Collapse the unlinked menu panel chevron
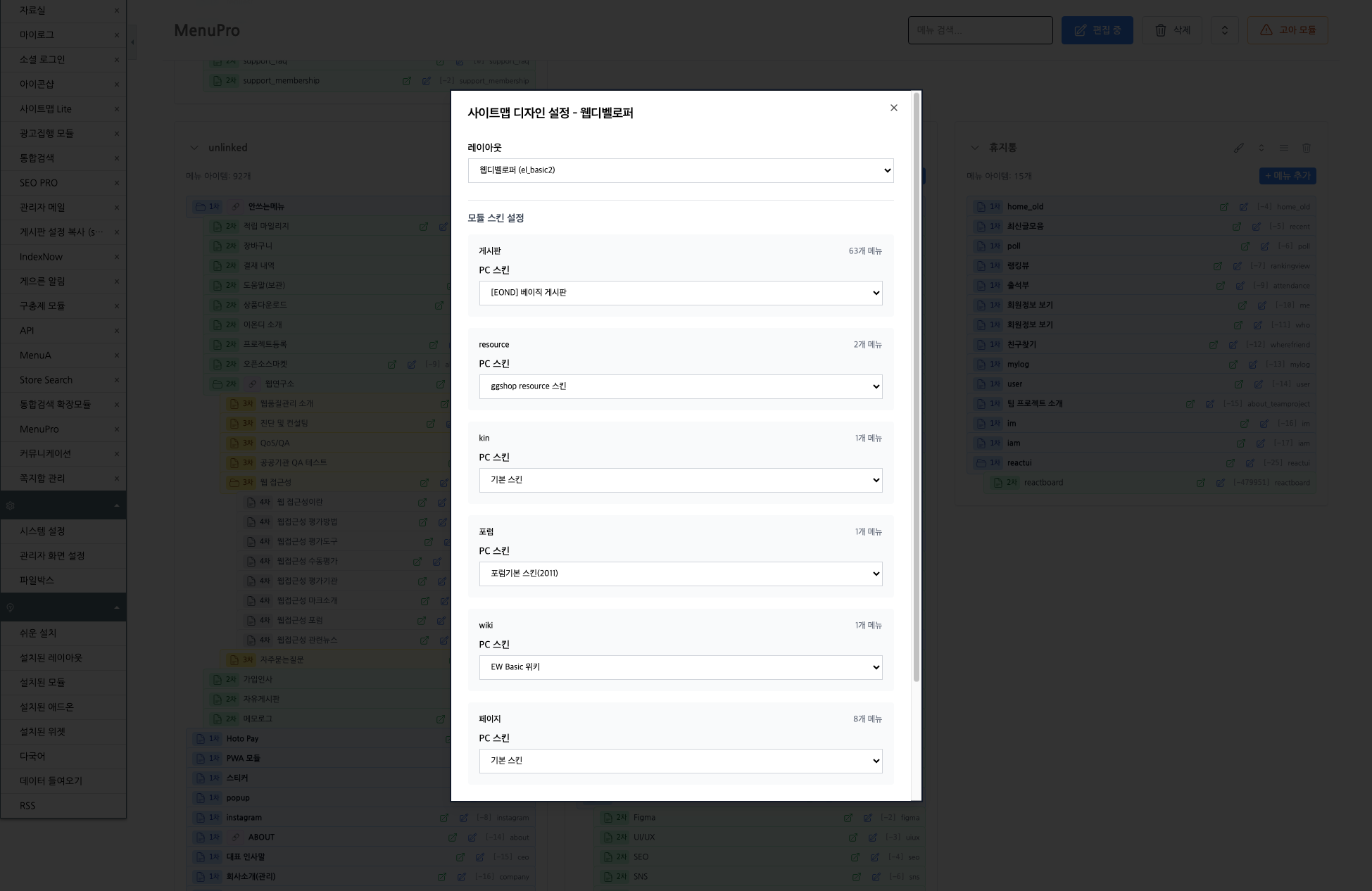Viewport: 1372px width, 891px height. coord(194,148)
